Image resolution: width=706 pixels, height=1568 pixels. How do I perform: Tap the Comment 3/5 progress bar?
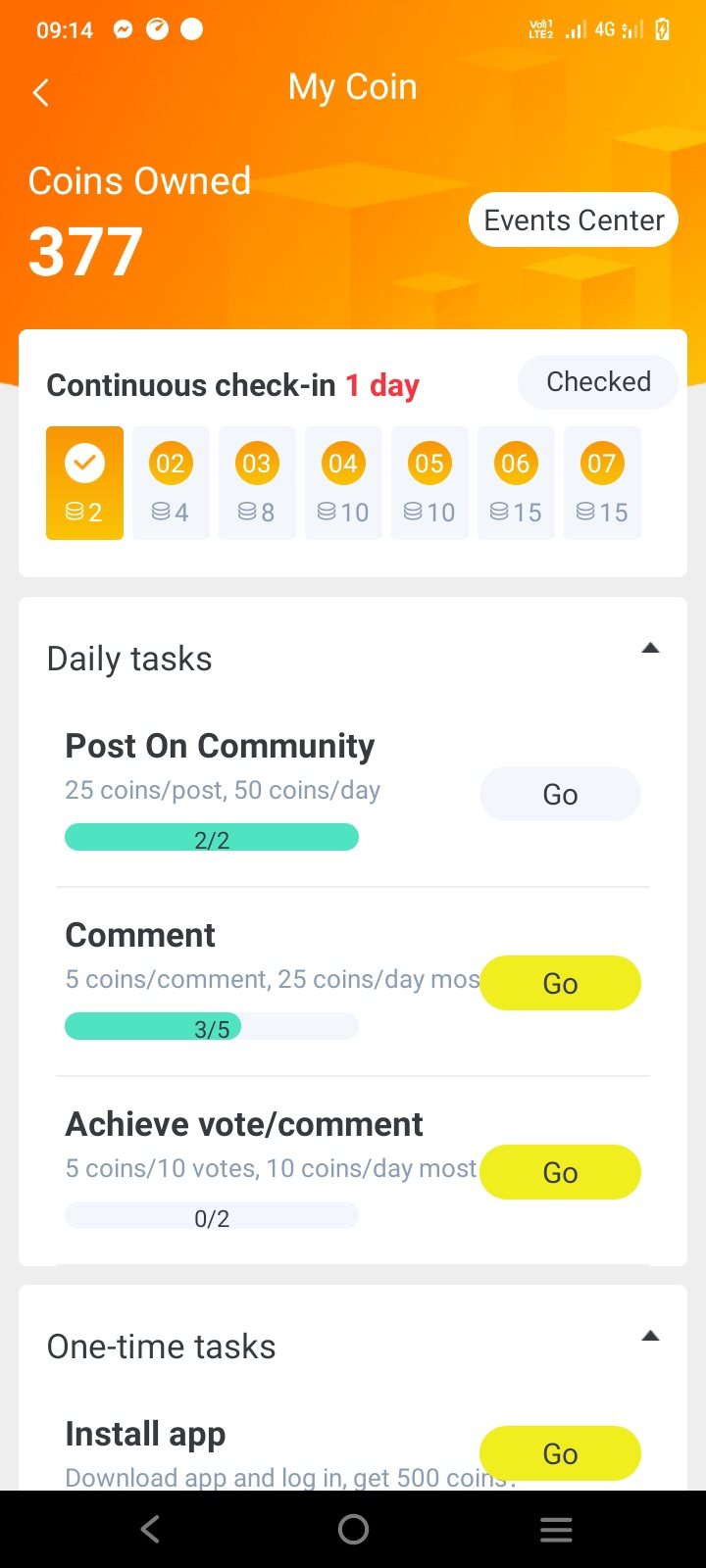pyautogui.click(x=212, y=1028)
